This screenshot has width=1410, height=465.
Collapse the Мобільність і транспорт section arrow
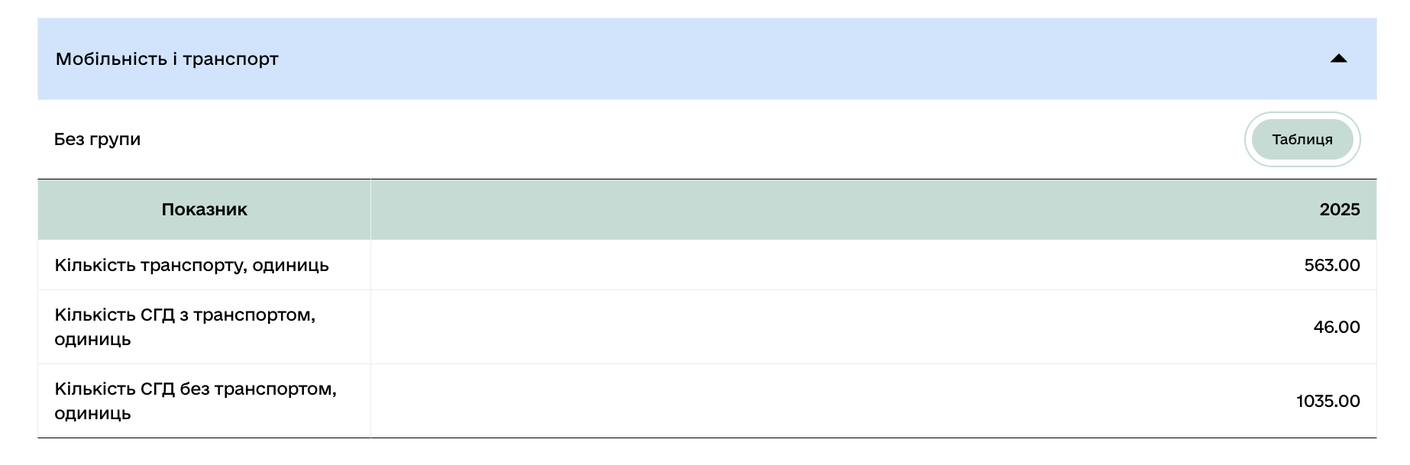coord(1338,59)
